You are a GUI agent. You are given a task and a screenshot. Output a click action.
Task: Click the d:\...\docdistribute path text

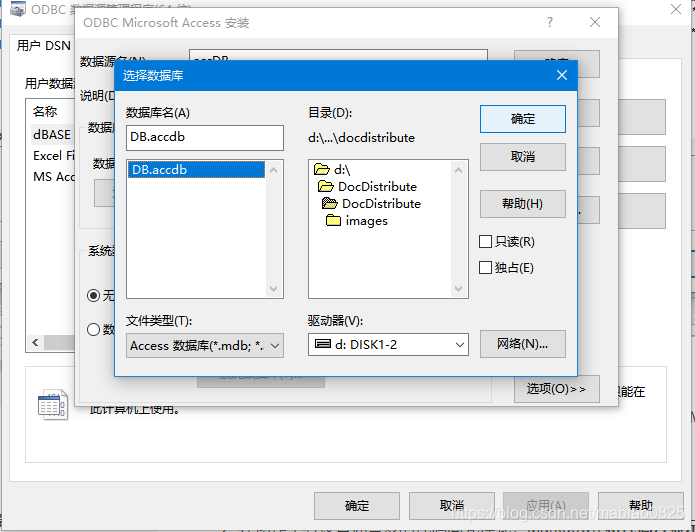point(361,137)
